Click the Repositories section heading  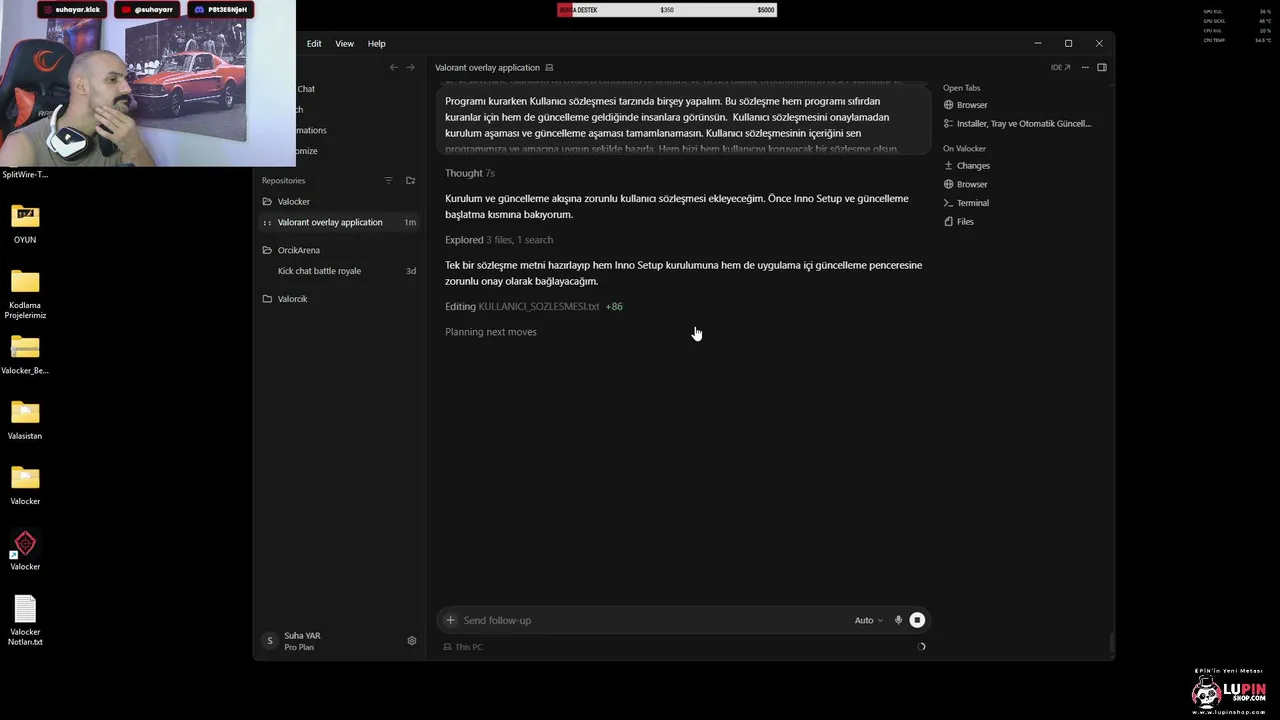[283, 180]
